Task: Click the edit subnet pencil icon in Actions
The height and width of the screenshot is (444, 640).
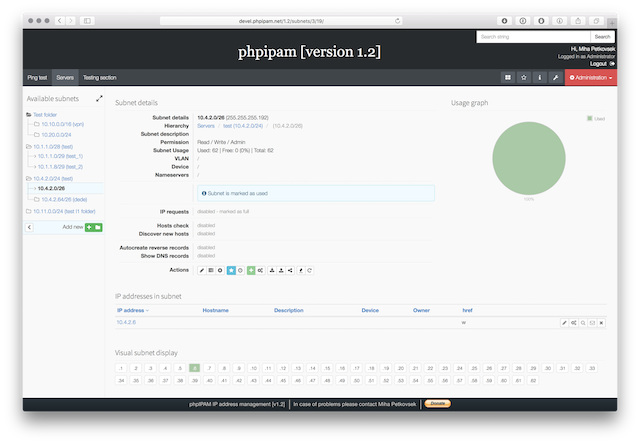Action: [x=202, y=270]
